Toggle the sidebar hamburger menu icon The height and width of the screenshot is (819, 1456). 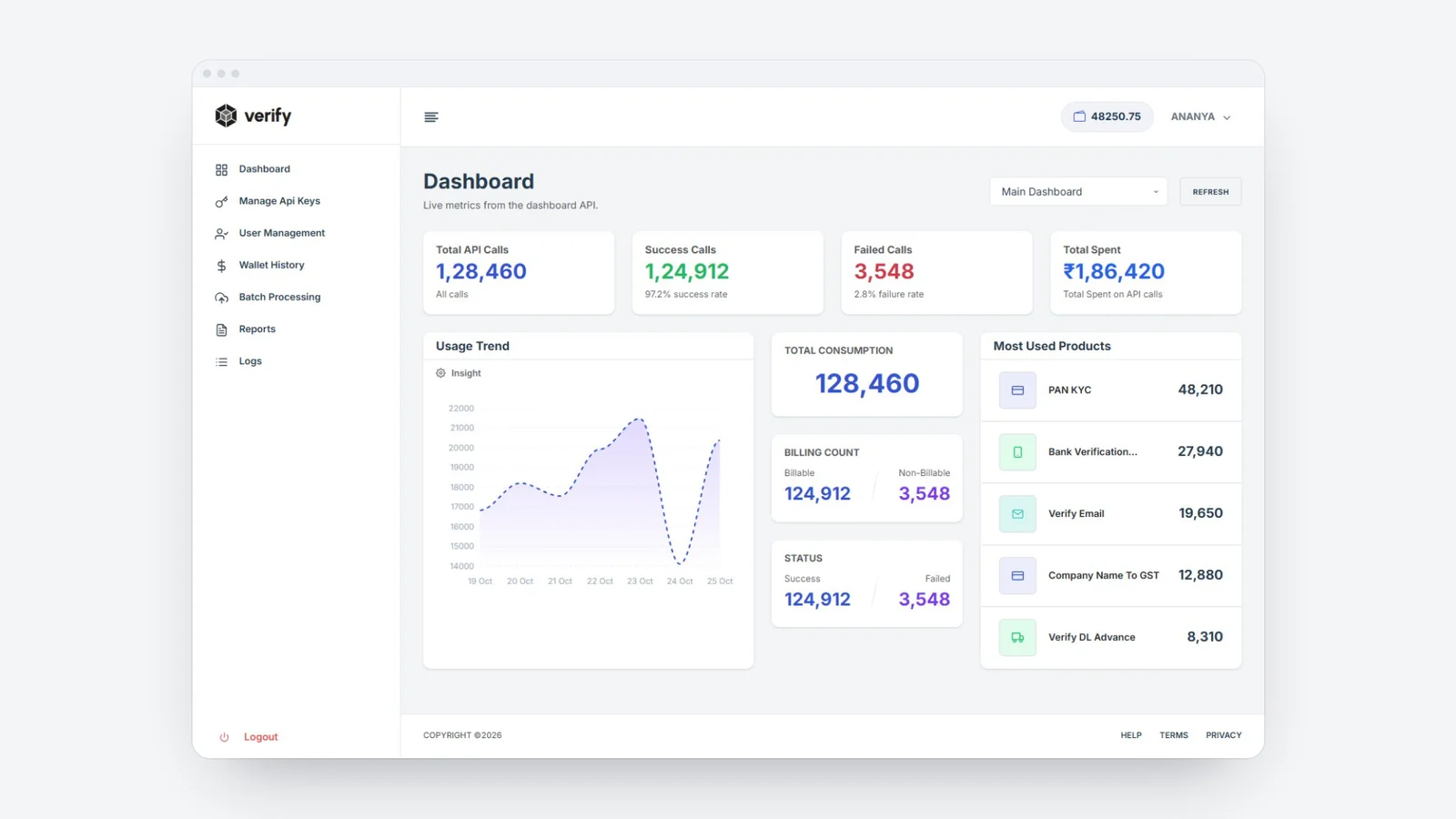pyautogui.click(x=431, y=116)
